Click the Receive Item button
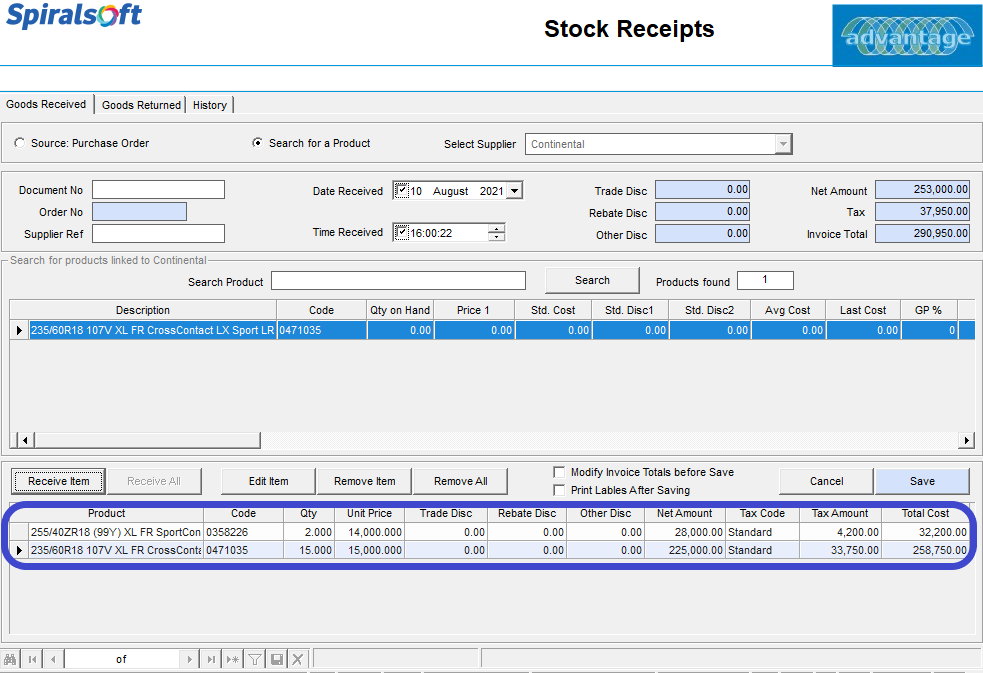Screen dimensions: 983x673 59,481
